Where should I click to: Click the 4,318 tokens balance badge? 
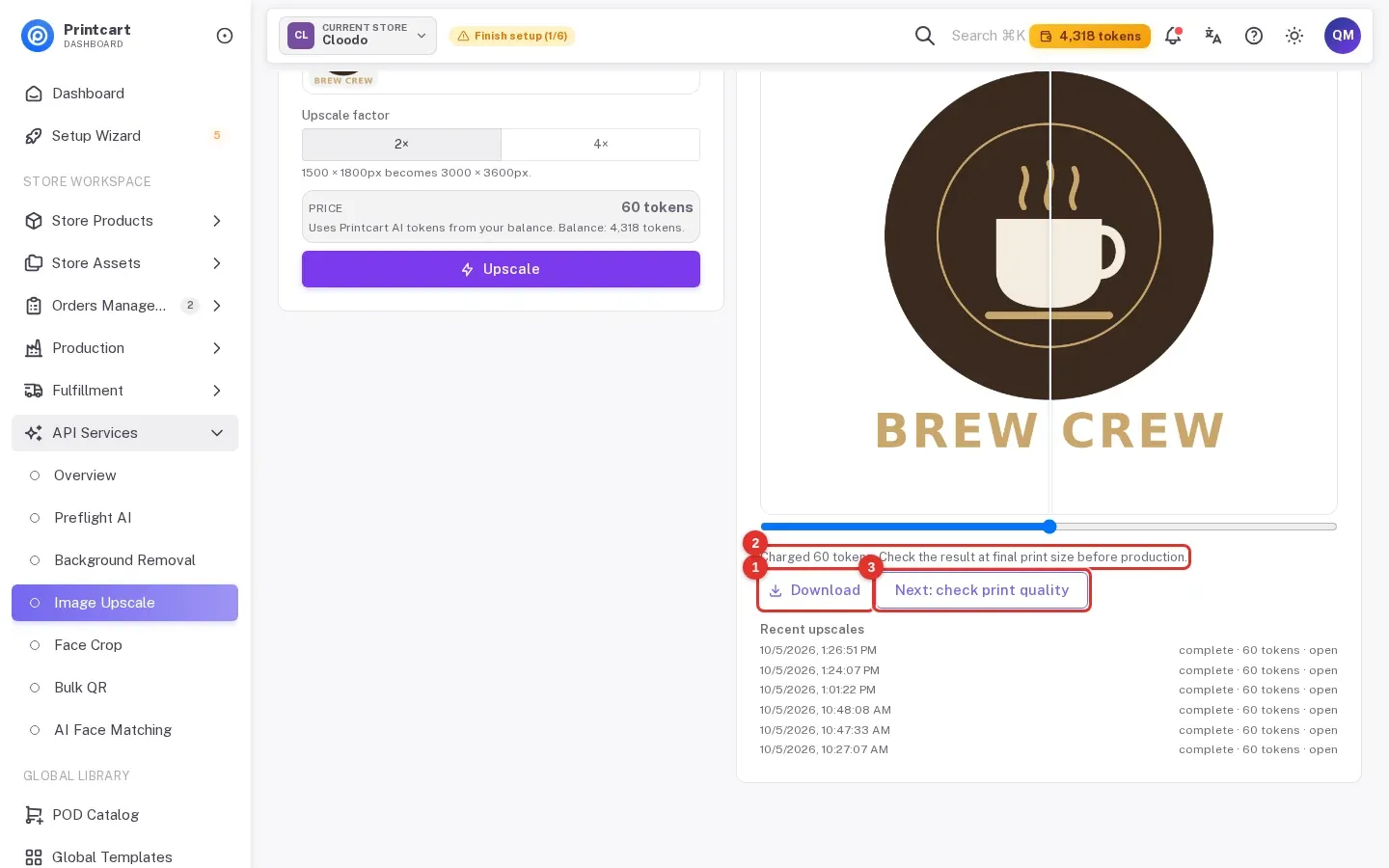[1090, 36]
